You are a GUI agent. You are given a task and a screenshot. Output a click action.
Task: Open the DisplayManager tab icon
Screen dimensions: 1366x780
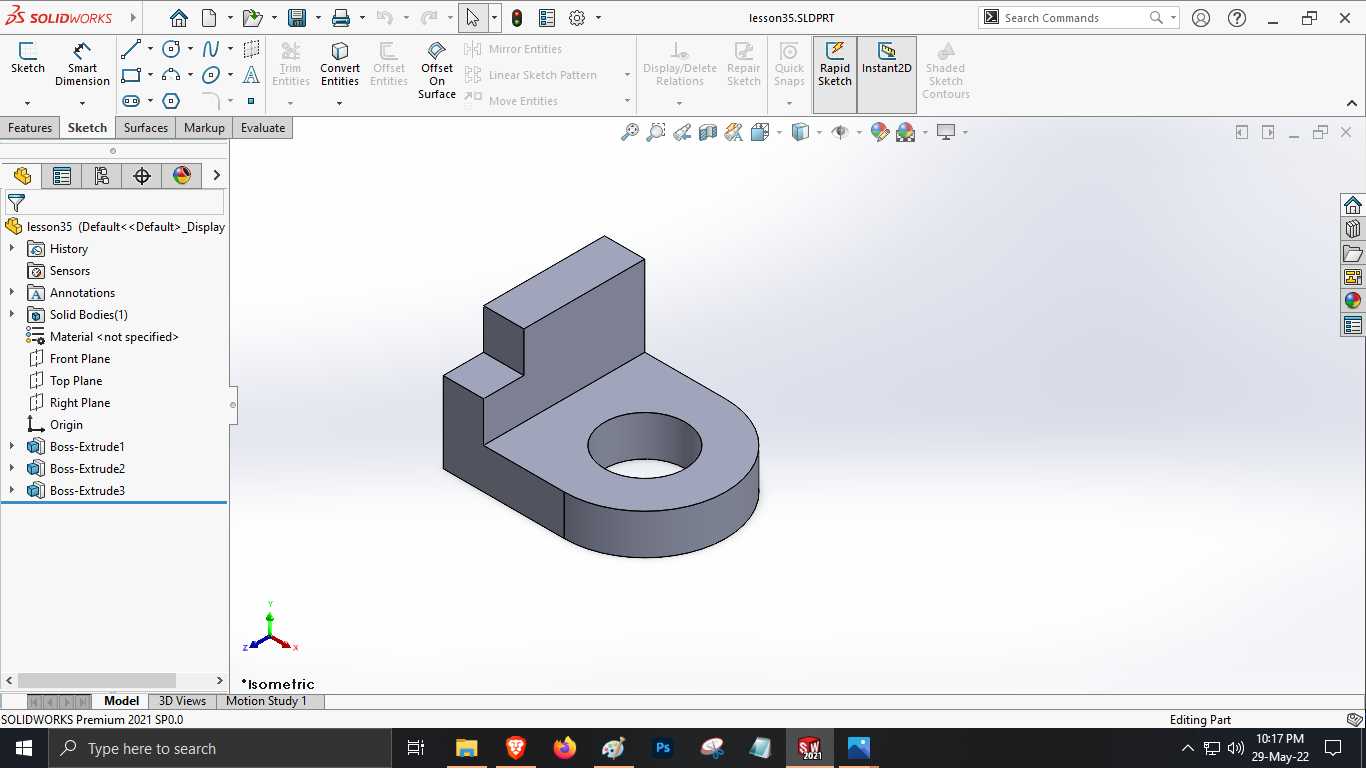pos(182,176)
